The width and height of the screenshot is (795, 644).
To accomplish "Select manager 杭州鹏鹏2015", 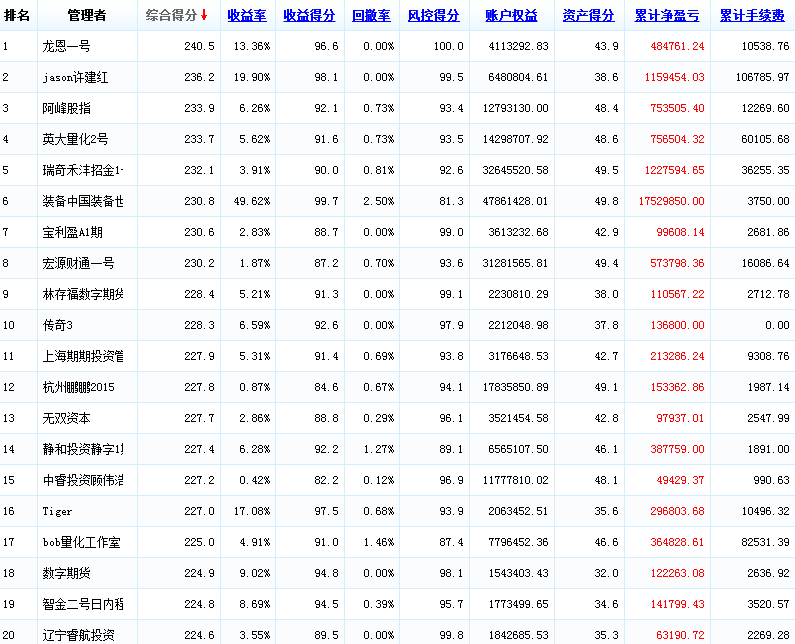I will pos(79,386).
